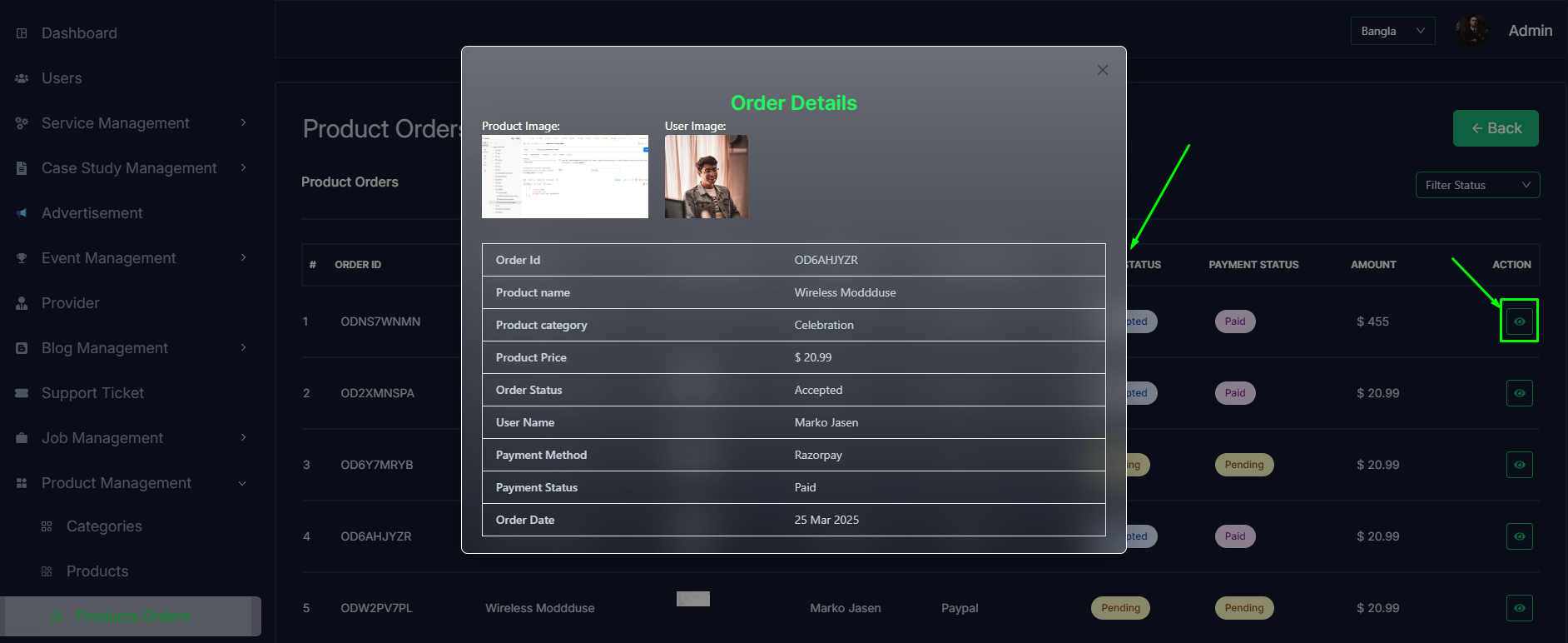Viewport: 1568px width, 643px height.
Task: Click the Case Study Management document icon
Action: [x=22, y=168]
